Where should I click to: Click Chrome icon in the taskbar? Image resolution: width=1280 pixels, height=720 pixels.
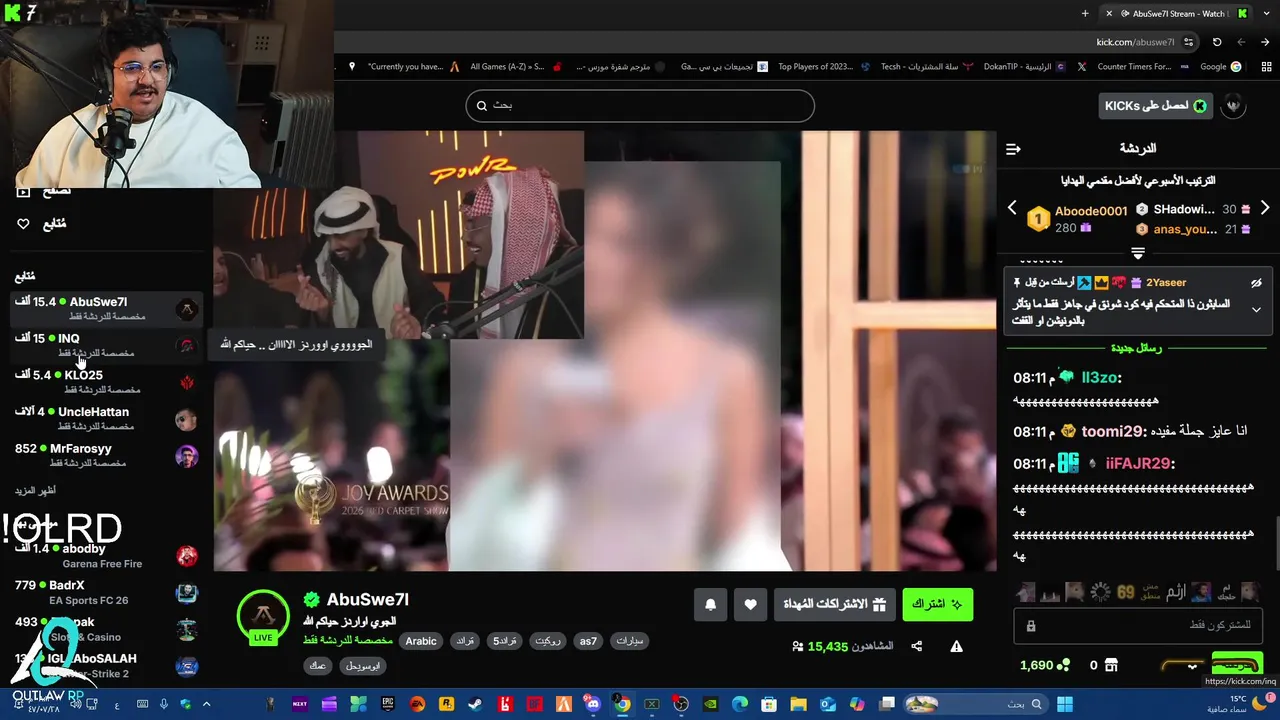point(622,704)
